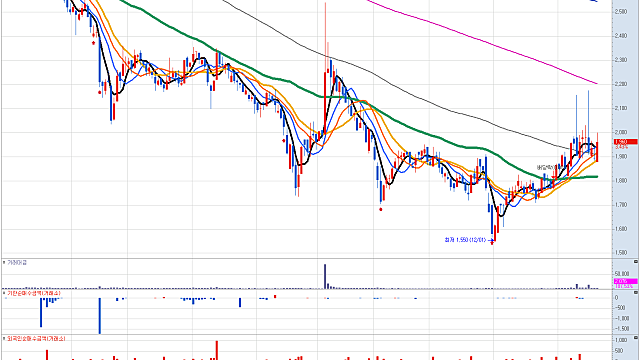Expand the 거래대금 panel arrow
This screenshot has height=360, width=640.
coord(4,262)
